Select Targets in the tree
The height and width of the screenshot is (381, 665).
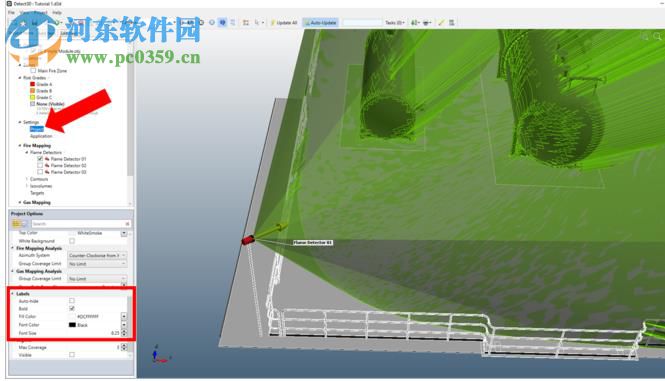[37, 193]
